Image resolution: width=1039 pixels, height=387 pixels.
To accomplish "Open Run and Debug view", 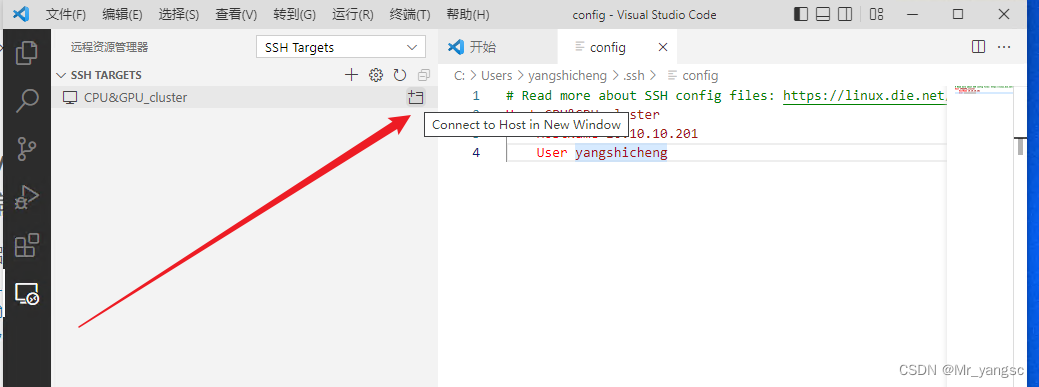I will click(x=27, y=197).
